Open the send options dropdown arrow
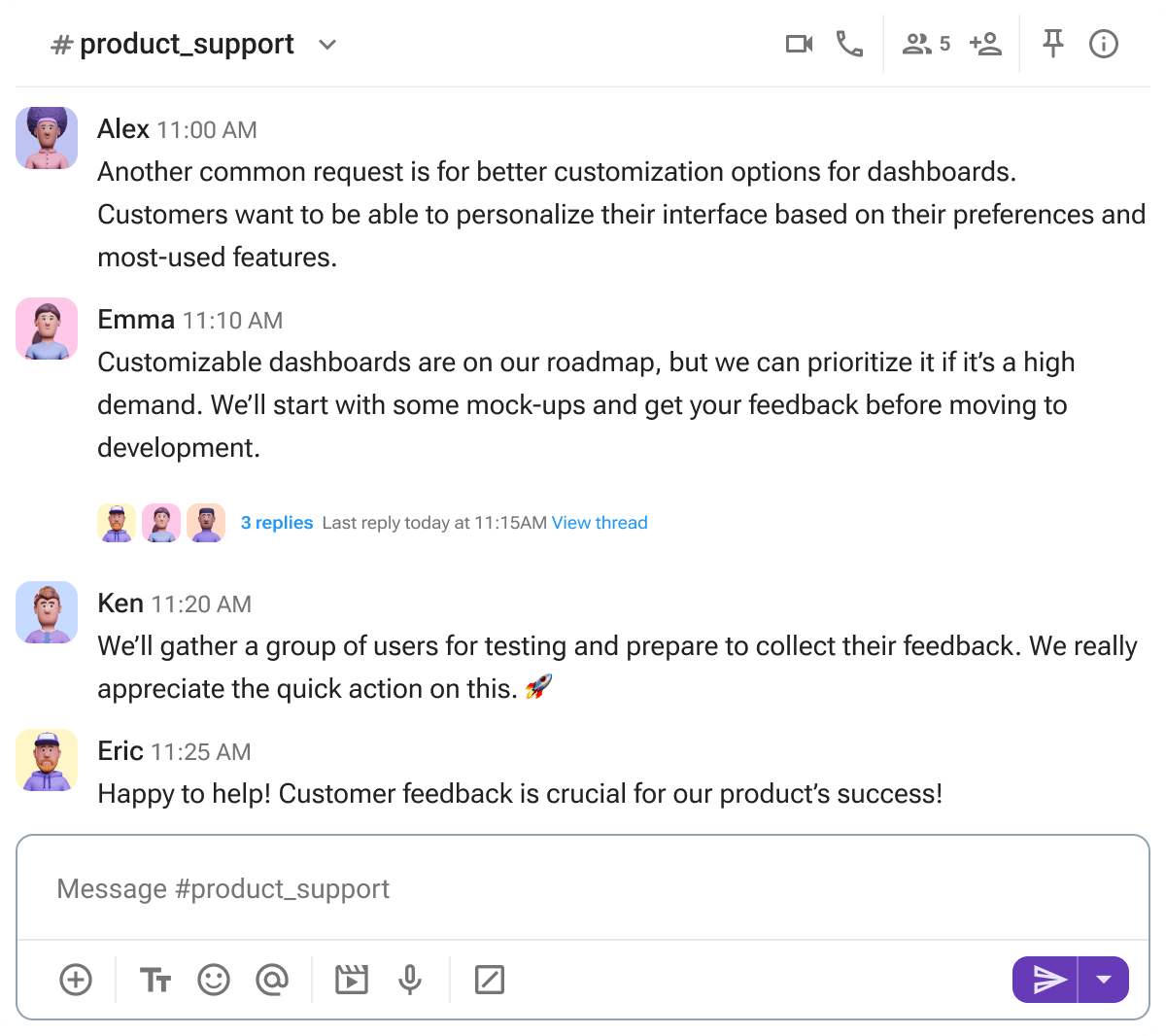1166x1036 pixels. [x=1104, y=980]
